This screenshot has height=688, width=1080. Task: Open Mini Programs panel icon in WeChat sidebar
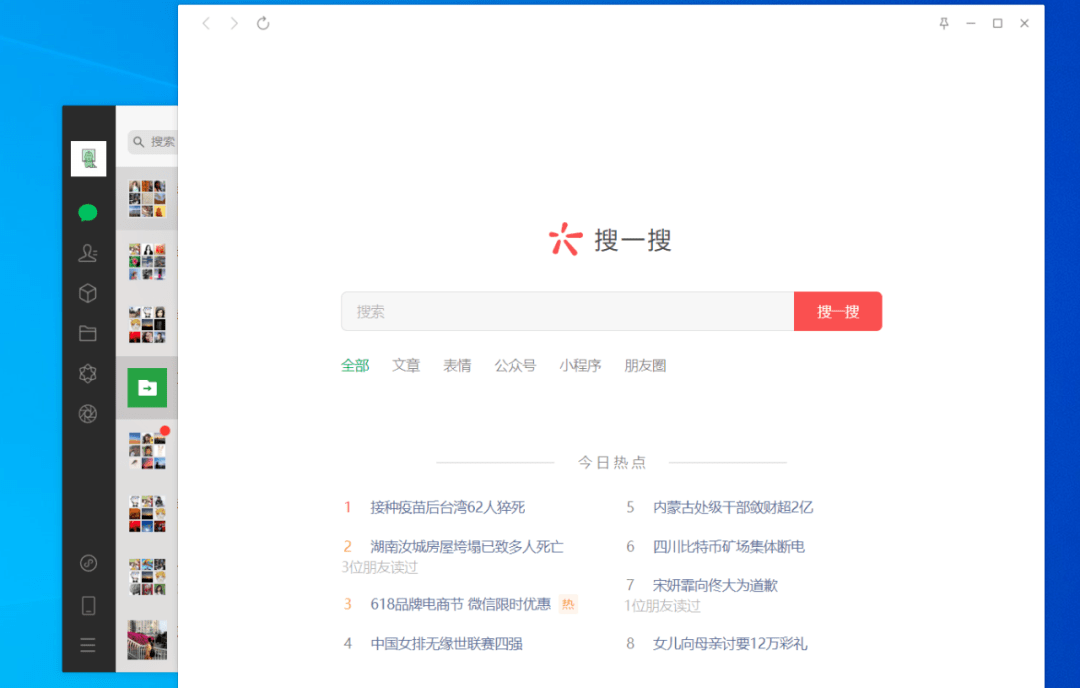pyautogui.click(x=88, y=563)
